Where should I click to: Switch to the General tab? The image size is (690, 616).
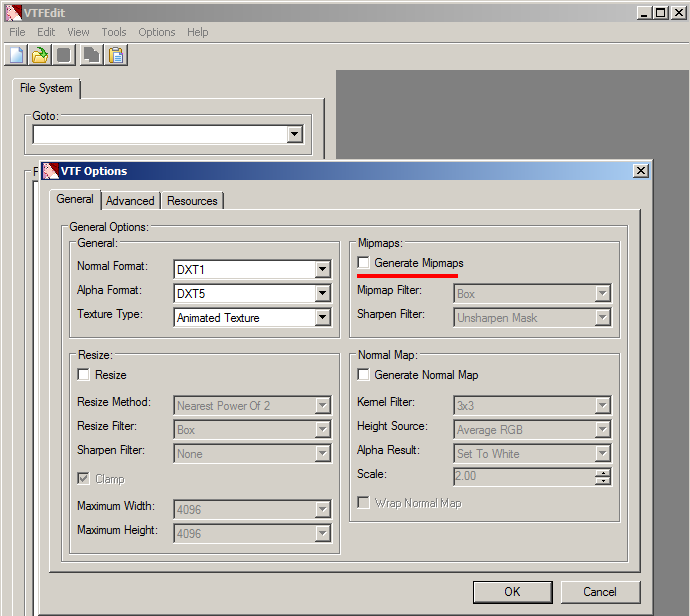tap(75, 199)
